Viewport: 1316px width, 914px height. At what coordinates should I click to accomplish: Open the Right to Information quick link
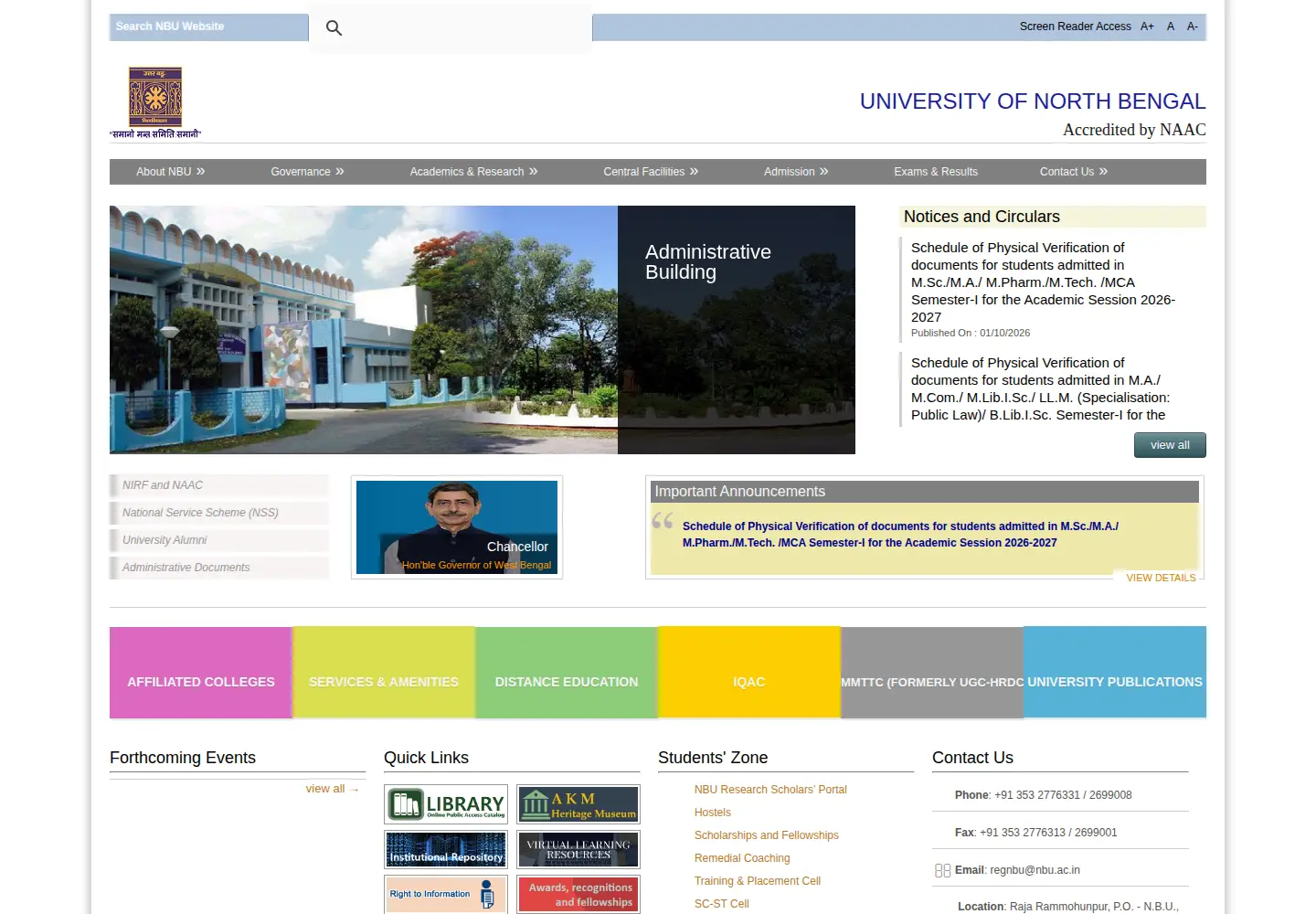(446, 894)
